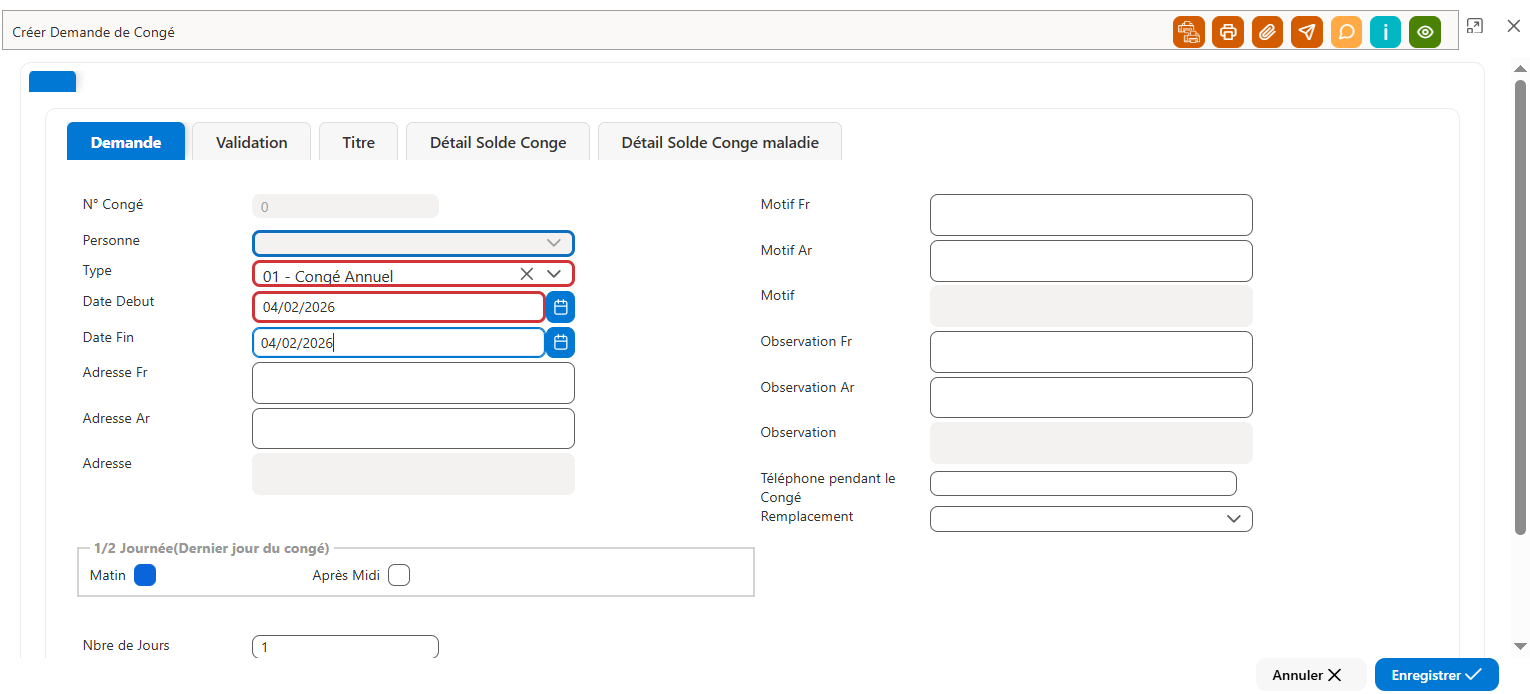
Task: Click the Enregistrer button
Action: coord(1437,675)
